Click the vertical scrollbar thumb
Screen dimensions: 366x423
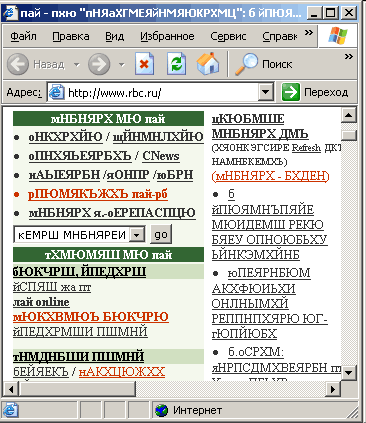(x=349, y=135)
